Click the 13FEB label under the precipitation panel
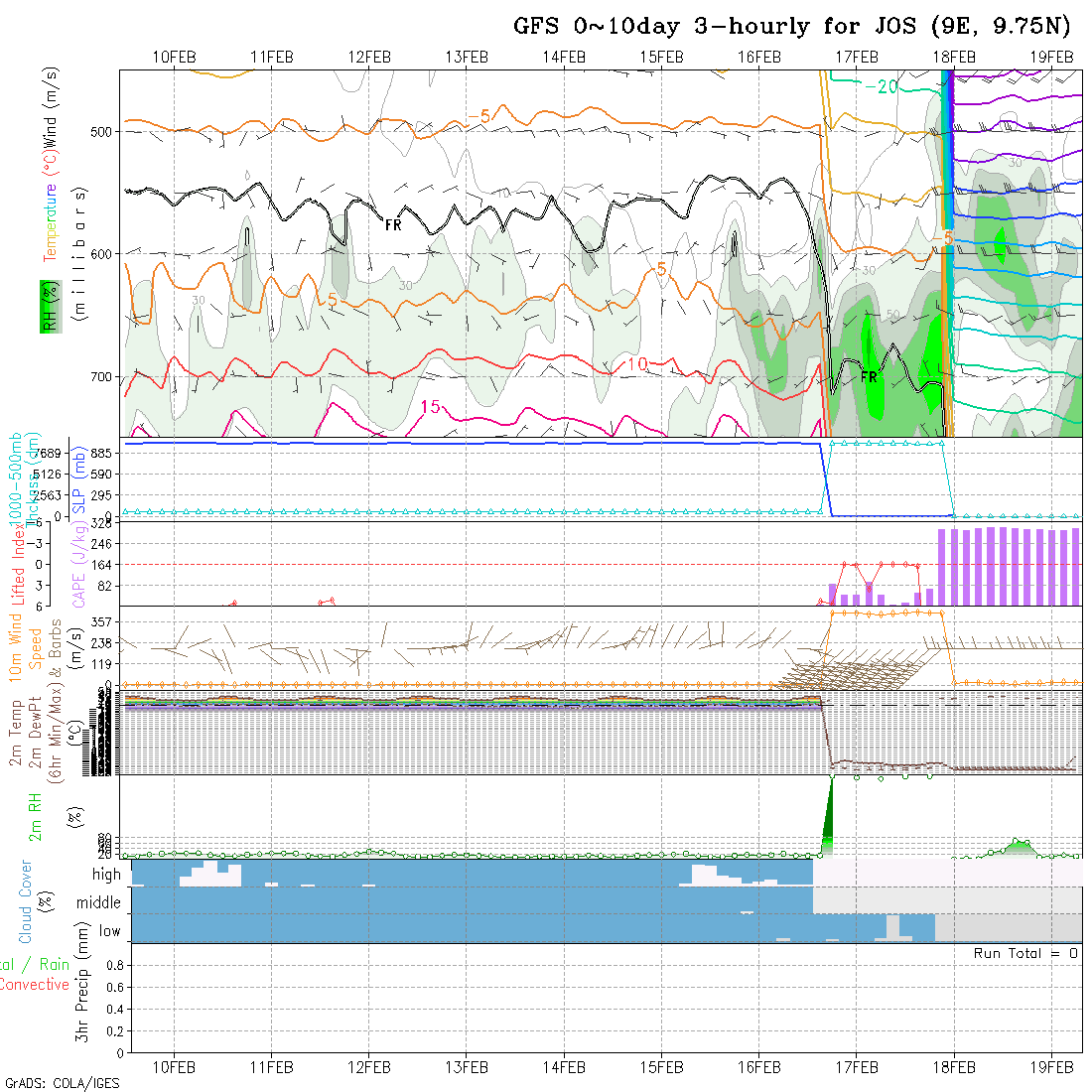Image resolution: width=1092 pixels, height=1092 pixels. click(x=467, y=1067)
